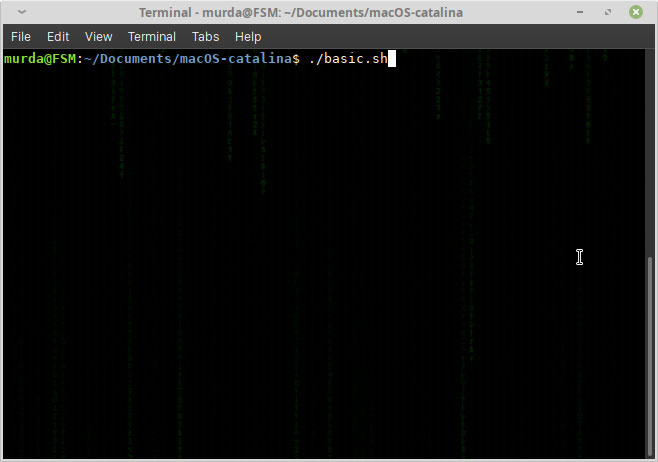
Task: Click the vertical scrollbar thumb
Action: pos(652,350)
